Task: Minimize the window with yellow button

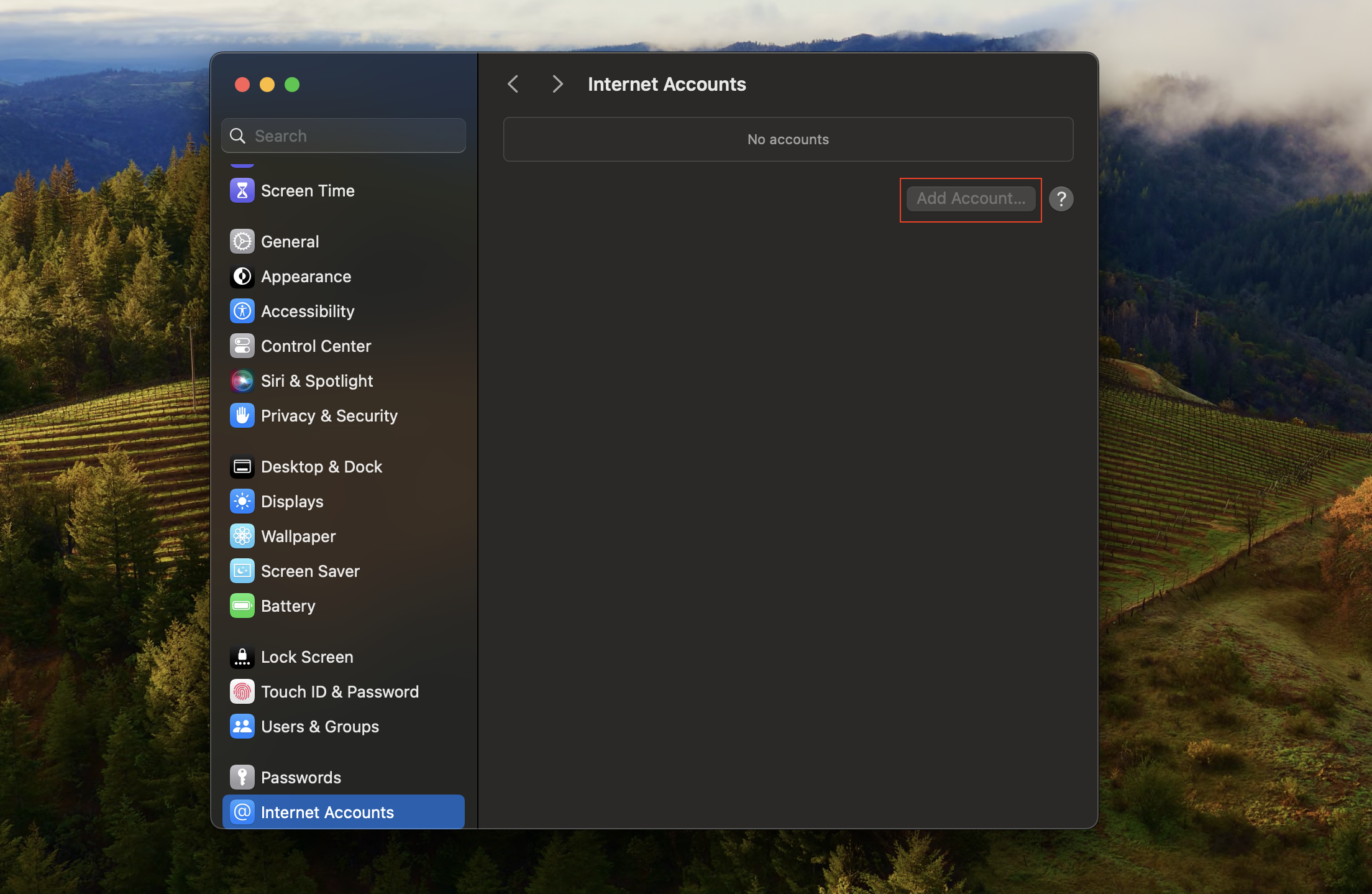Action: [x=267, y=85]
